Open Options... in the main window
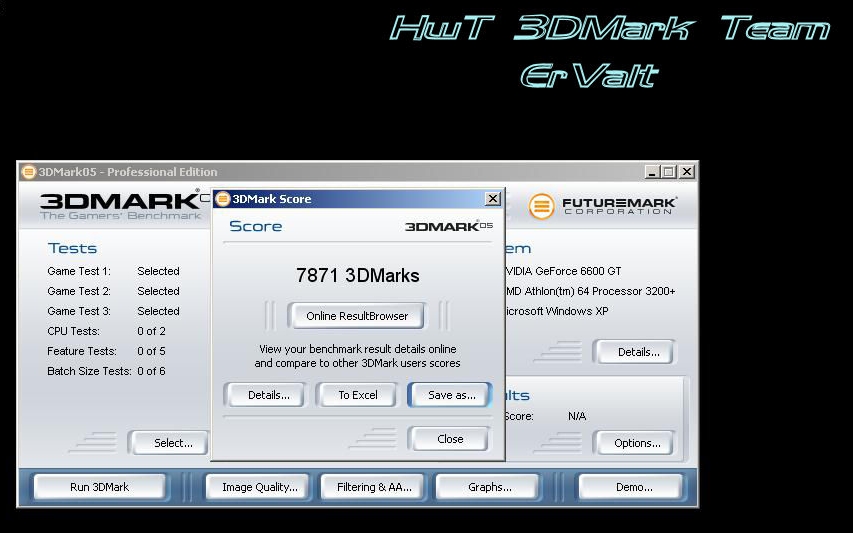The height and width of the screenshot is (533, 853). pos(636,443)
